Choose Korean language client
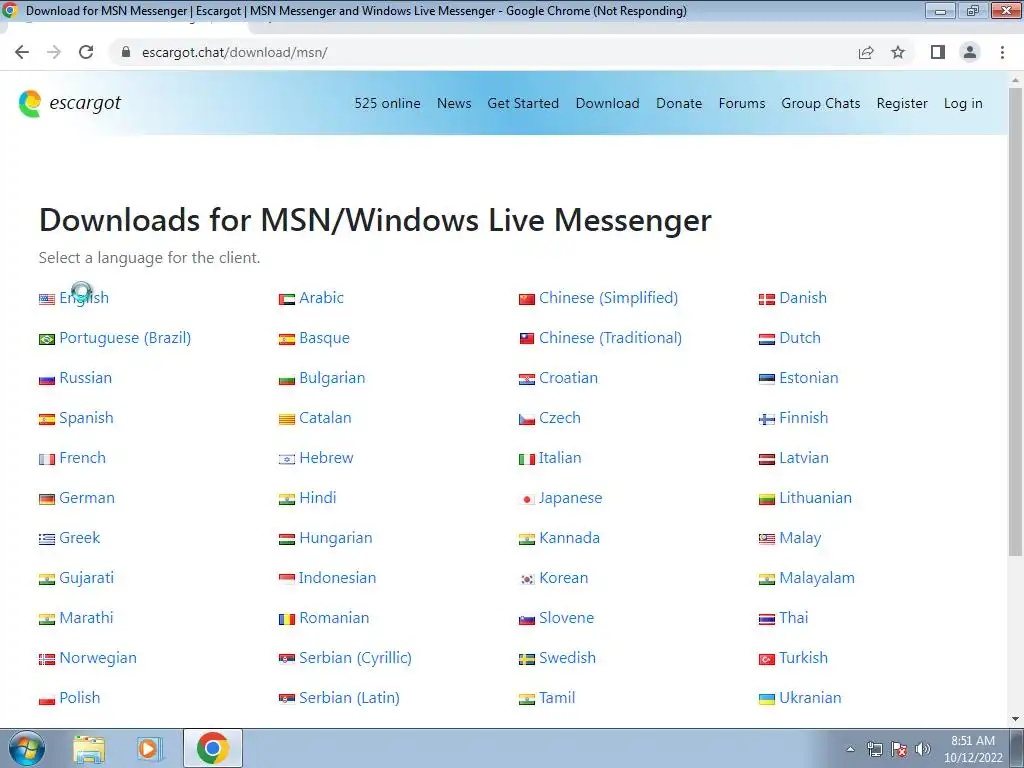The width and height of the screenshot is (1024, 768). coord(564,577)
